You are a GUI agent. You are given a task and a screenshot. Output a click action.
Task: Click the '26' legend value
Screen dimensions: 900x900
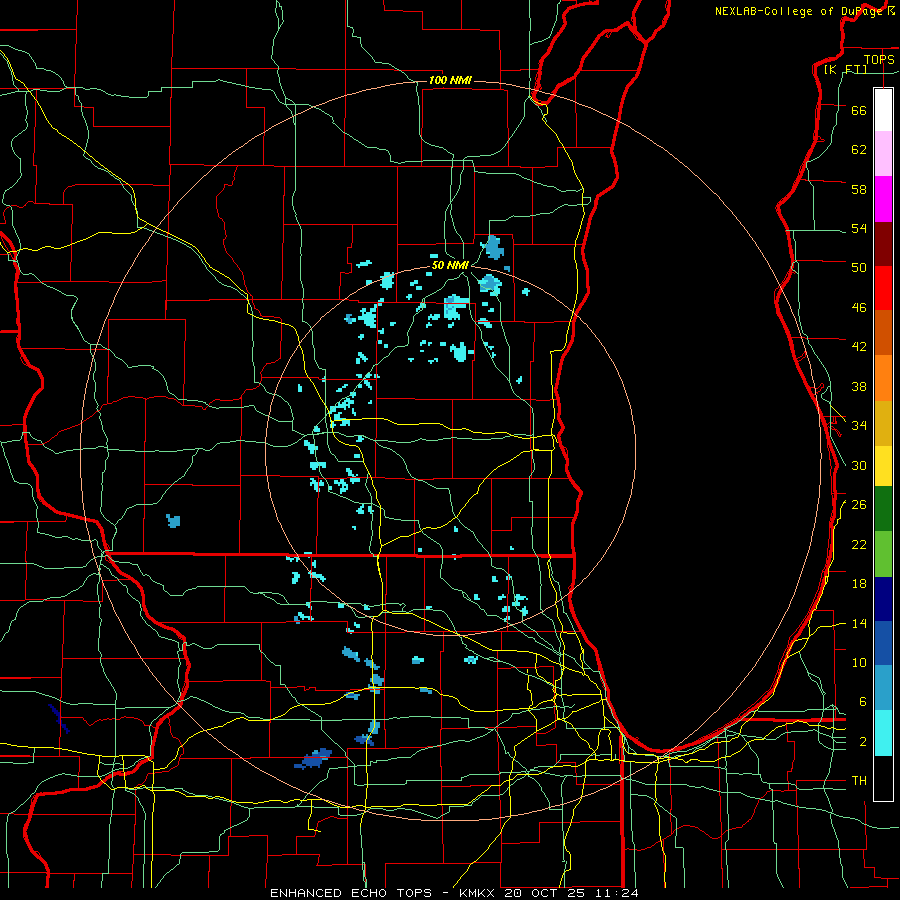[x=859, y=505]
